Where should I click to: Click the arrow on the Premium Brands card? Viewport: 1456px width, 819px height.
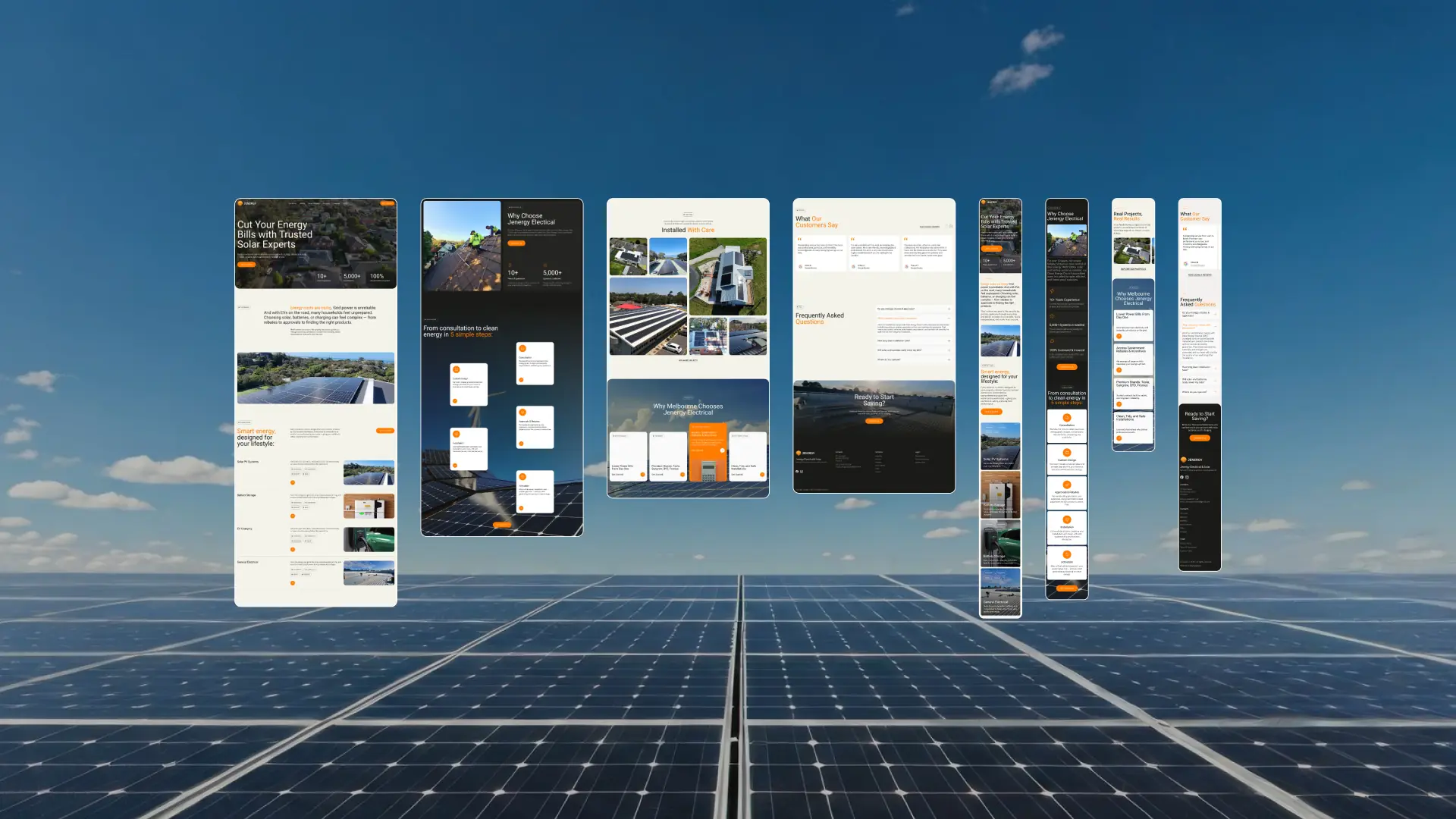682,475
